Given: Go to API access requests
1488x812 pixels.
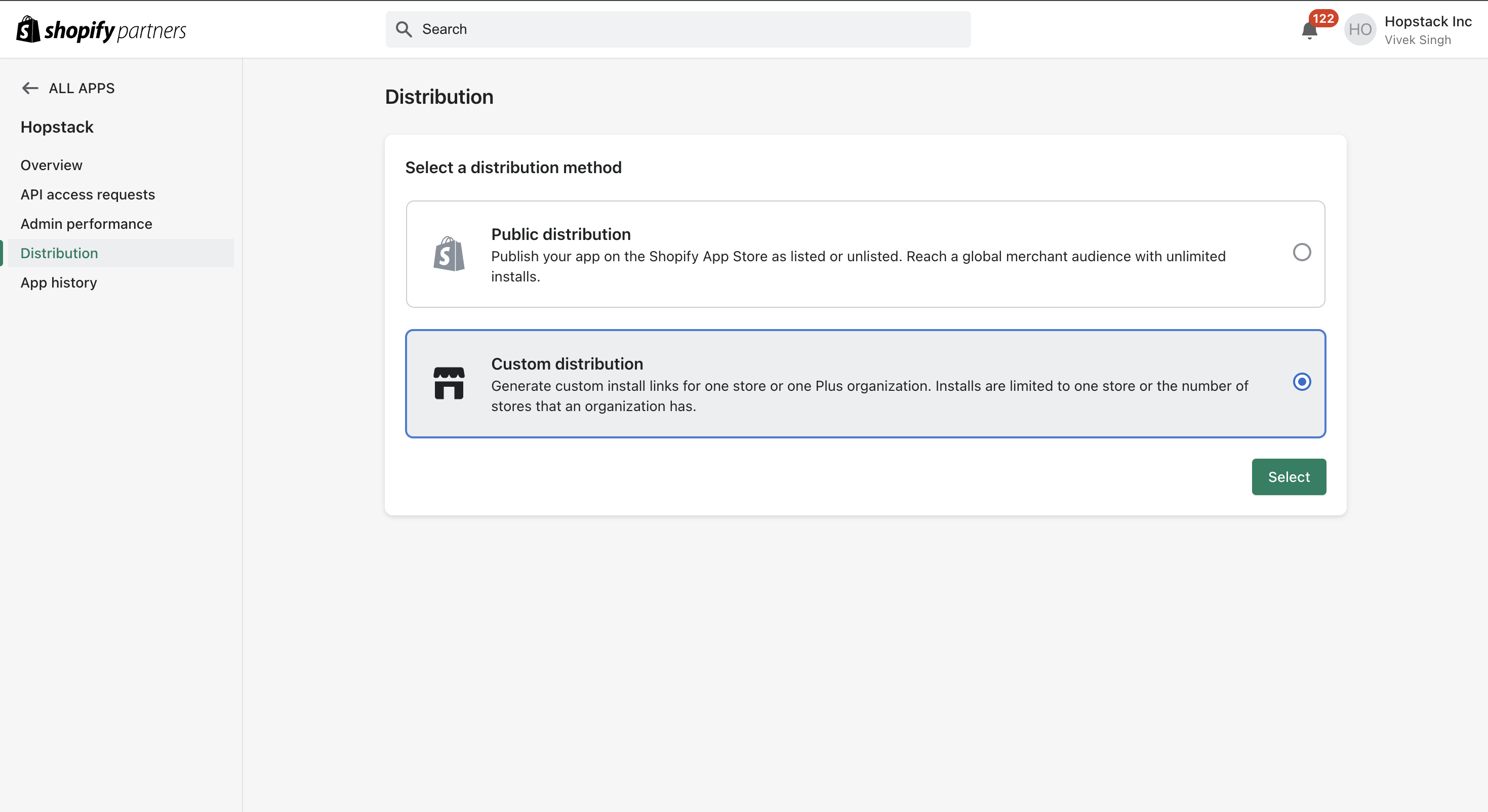Looking at the screenshot, I should click(88, 194).
